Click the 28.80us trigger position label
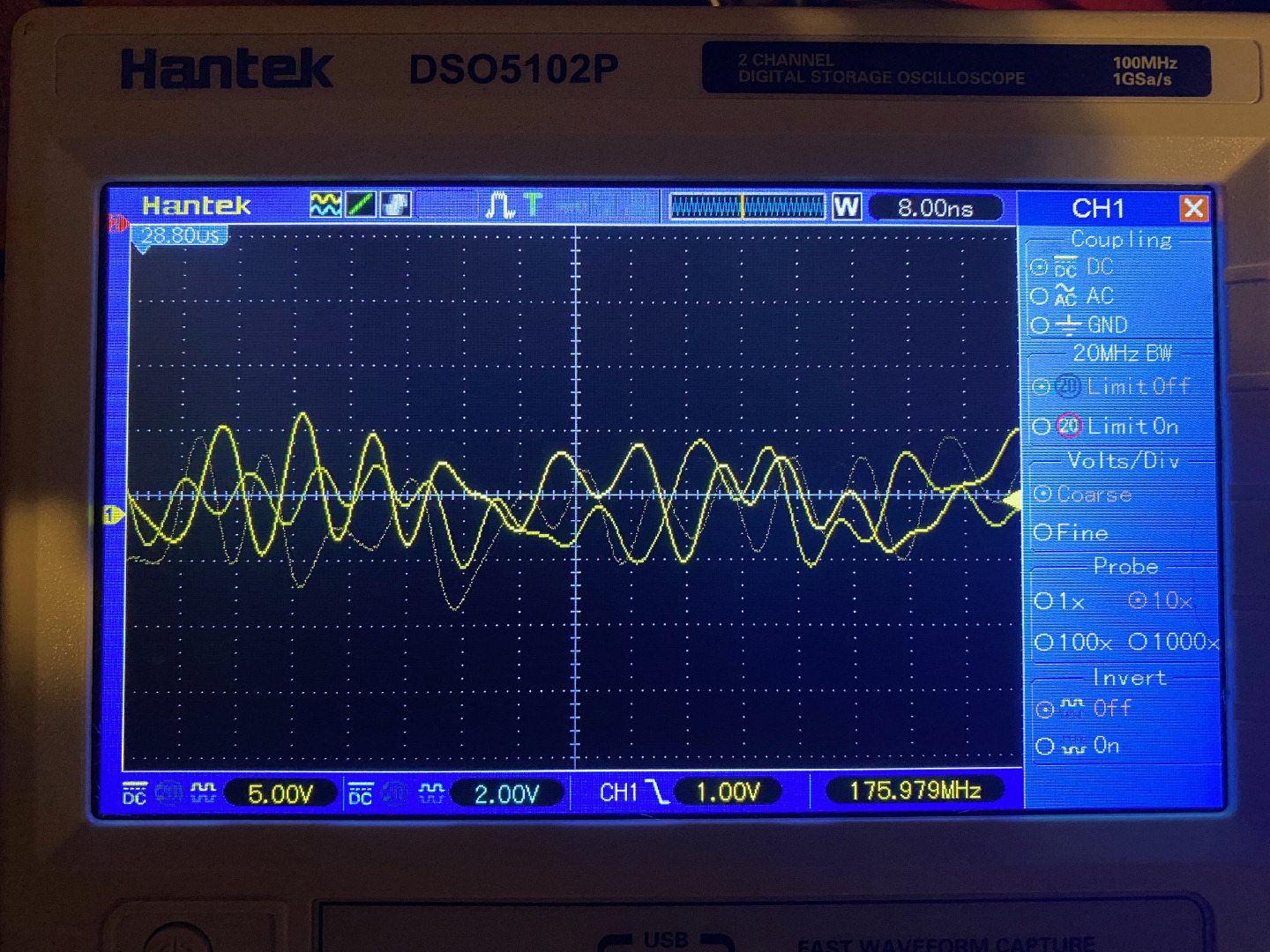1270x952 pixels. (181, 235)
